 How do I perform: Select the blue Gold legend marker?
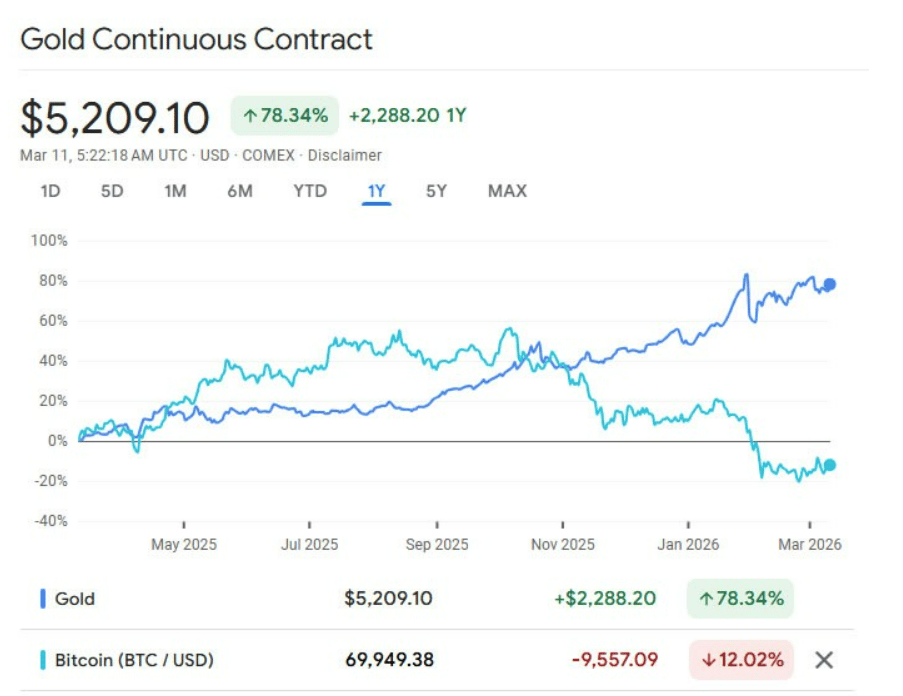[41, 599]
